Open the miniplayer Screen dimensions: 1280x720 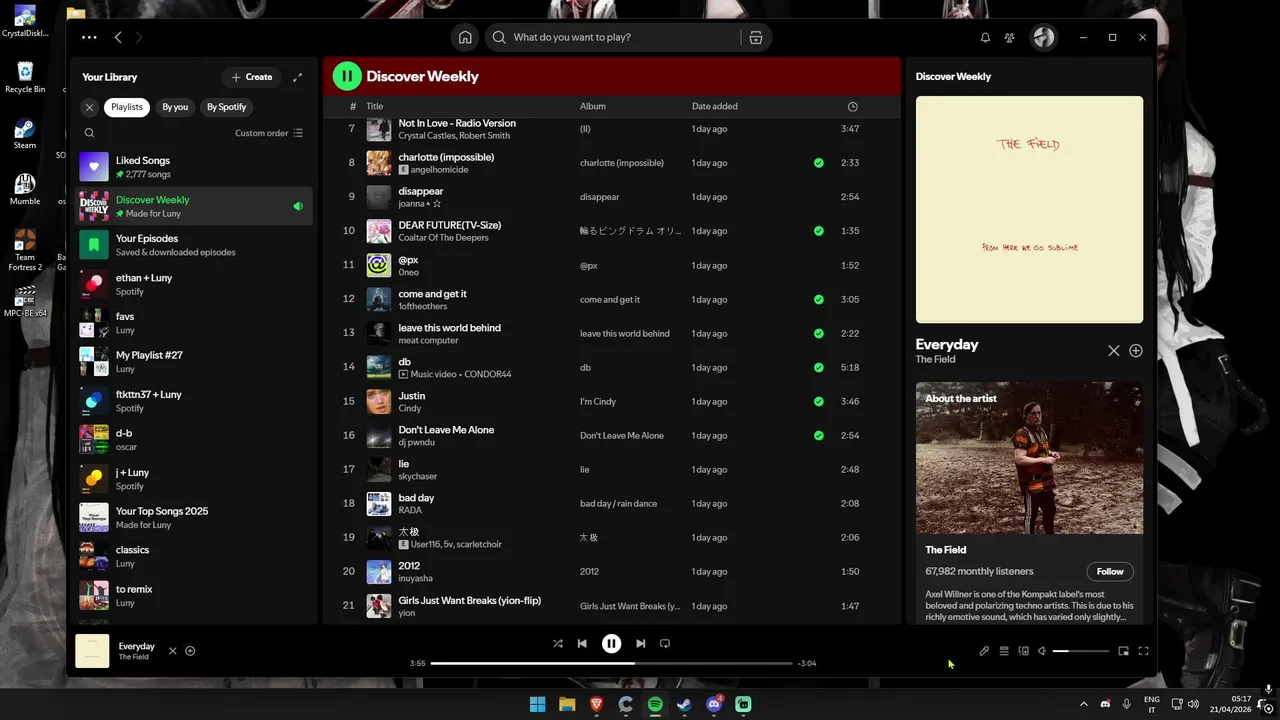[1123, 651]
